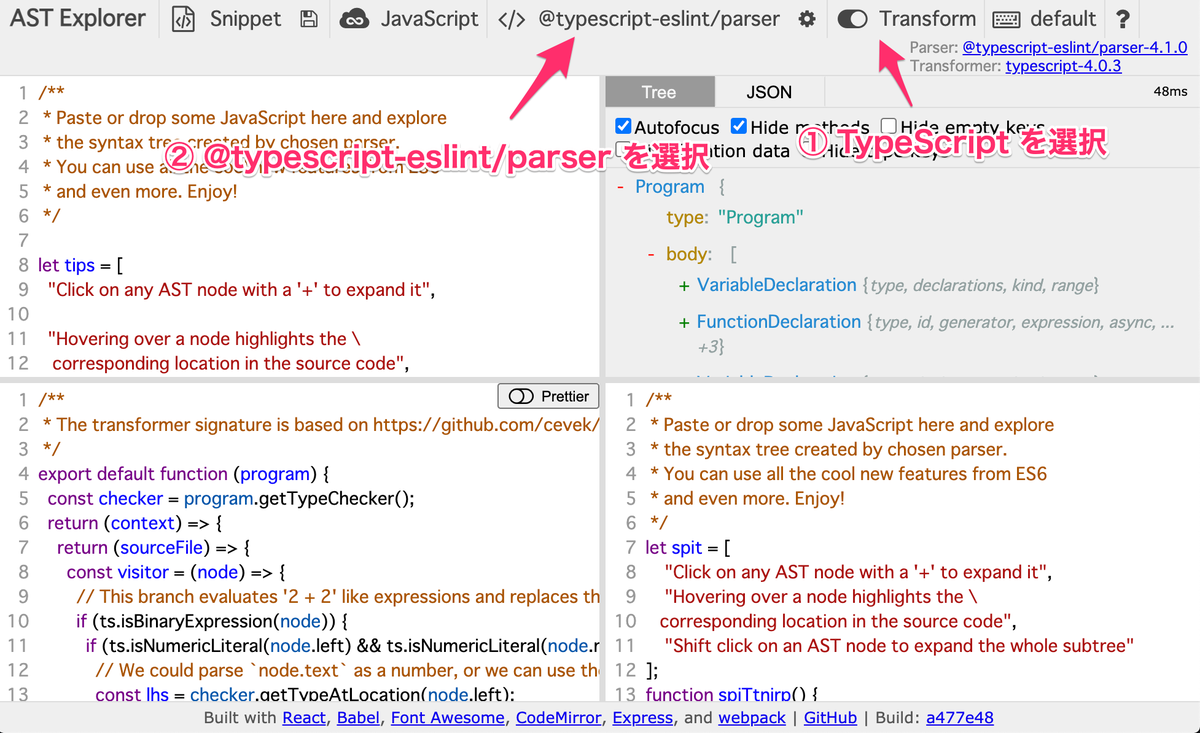Open the GitHub footer link
1200x733 pixels.
830,718
